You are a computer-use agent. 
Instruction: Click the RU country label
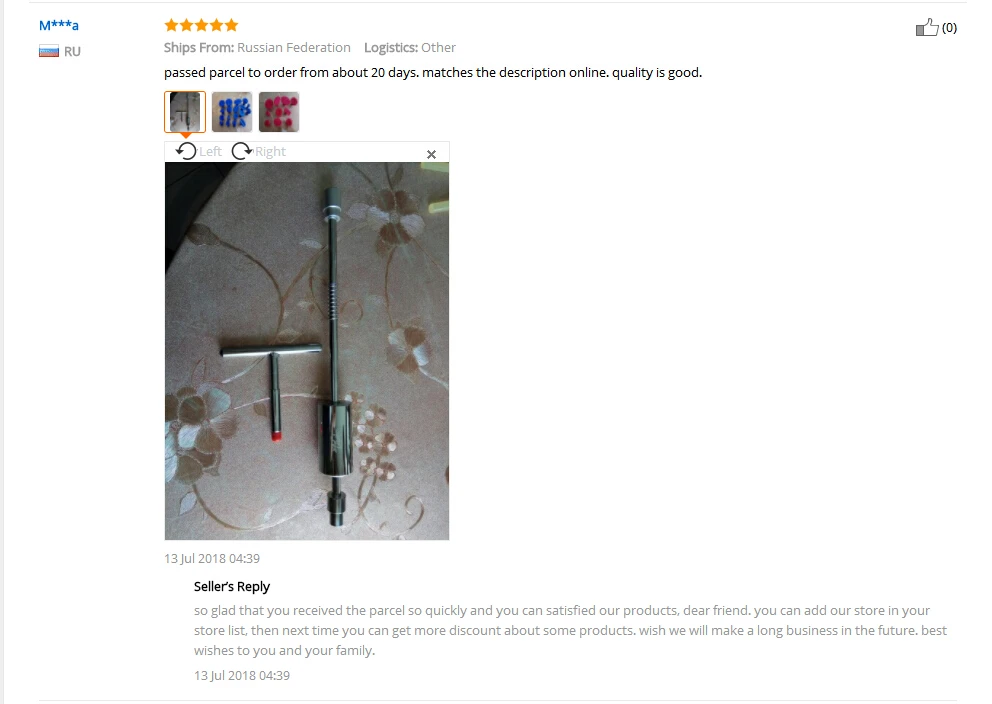coord(72,52)
